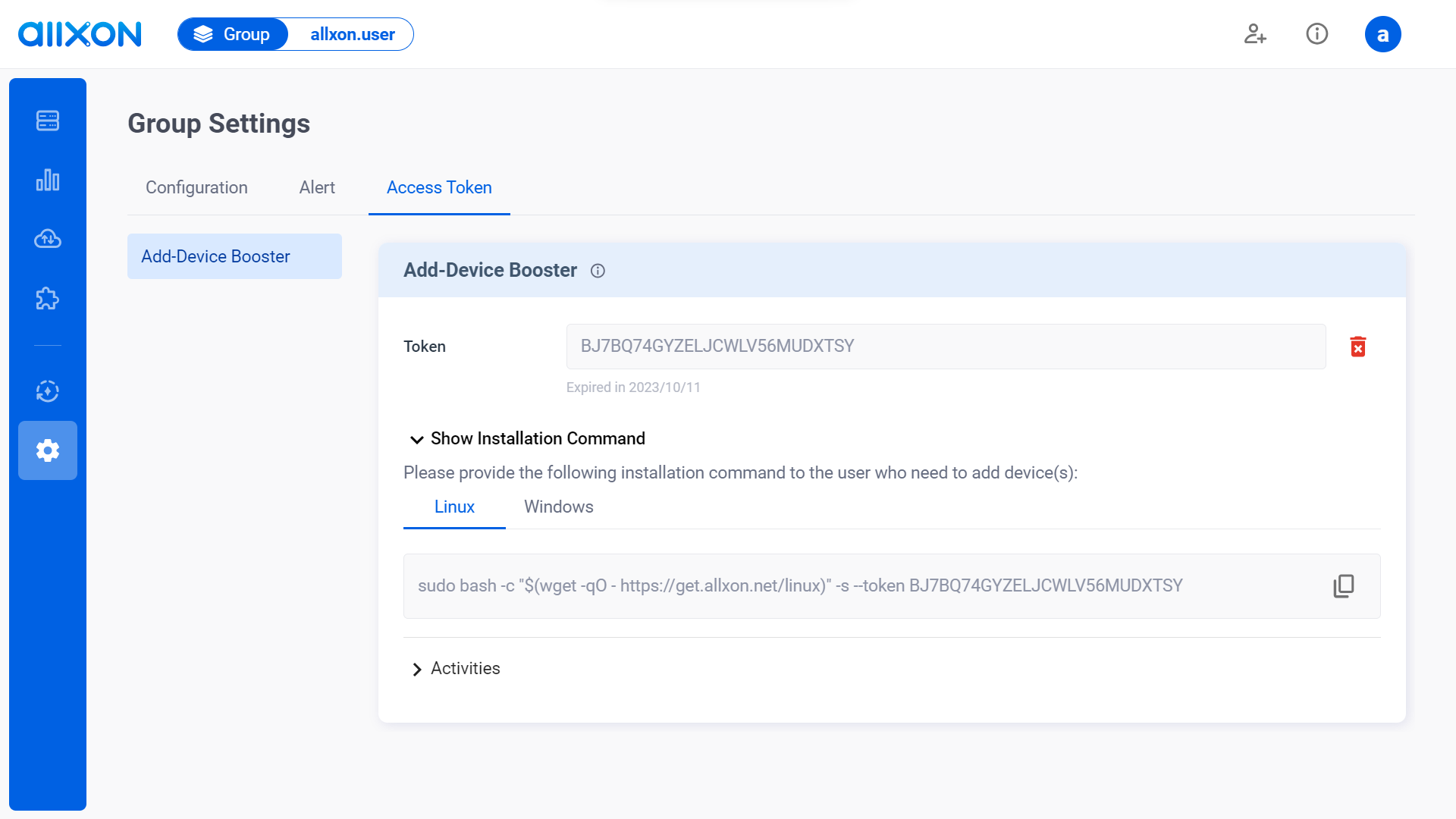Screen dimensions: 1456x819
Task: Click the Token label
Action: 425,347
